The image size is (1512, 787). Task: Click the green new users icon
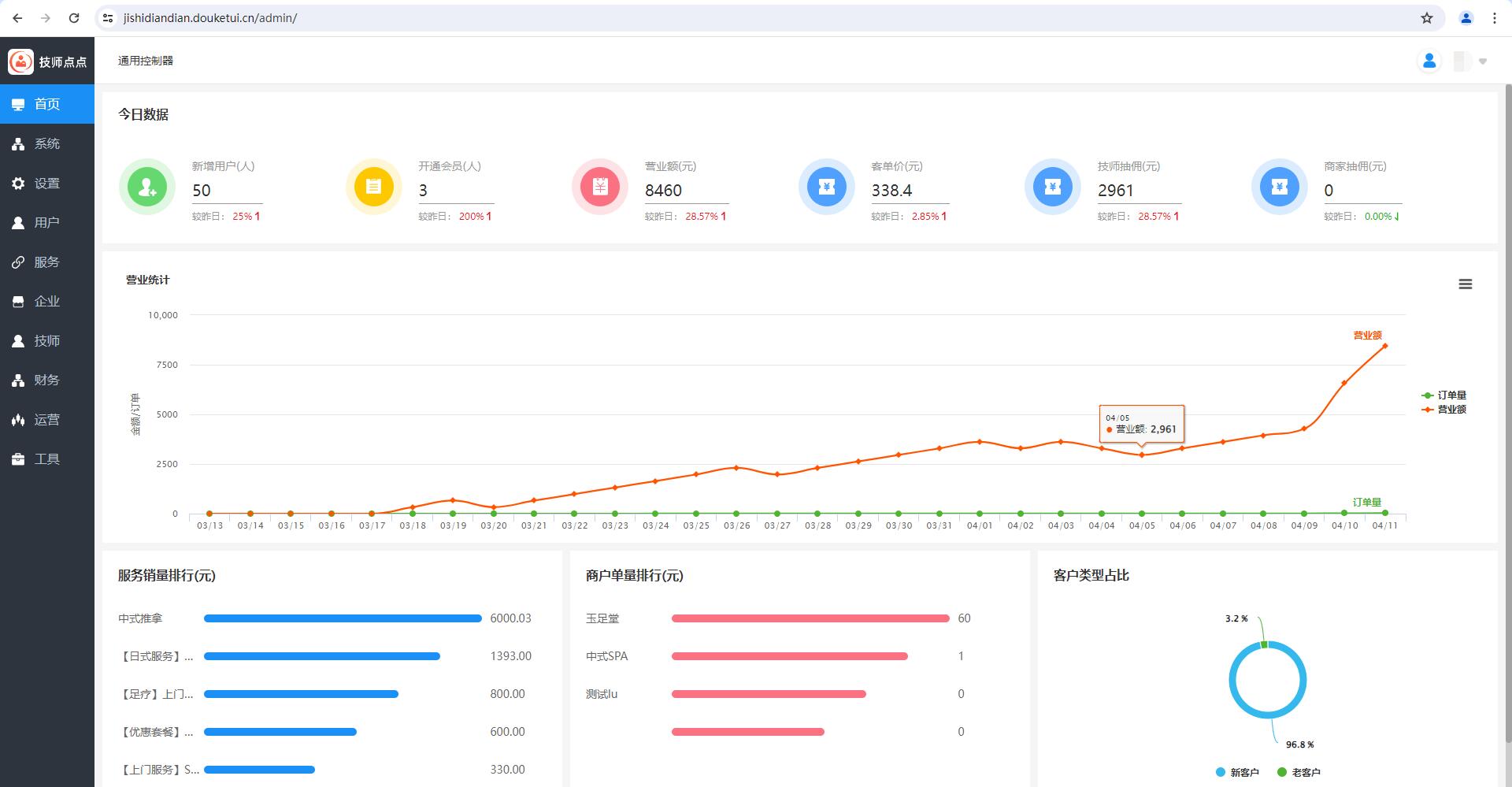point(147,187)
